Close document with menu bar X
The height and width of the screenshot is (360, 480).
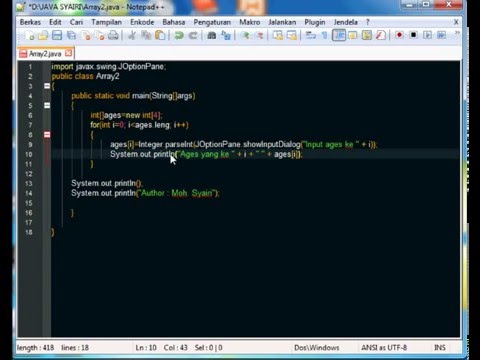(456, 22)
